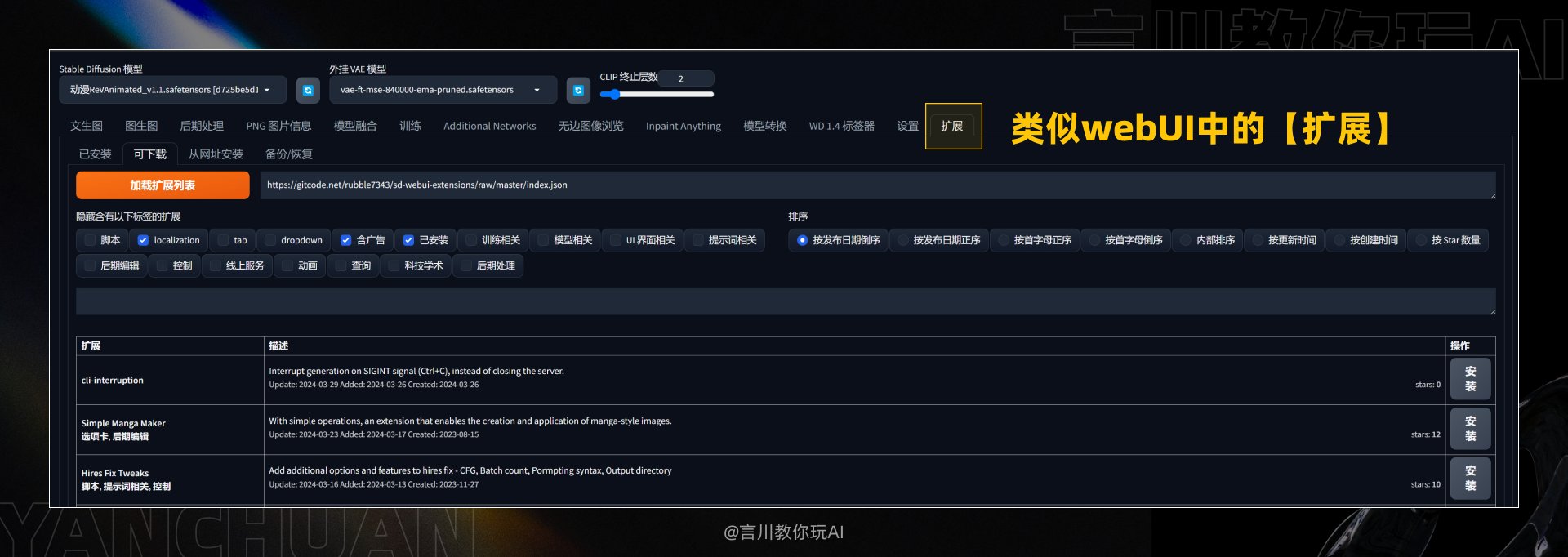This screenshot has width=1568, height=557.
Task: Click the cli-interruption extension name
Action: click(113, 381)
